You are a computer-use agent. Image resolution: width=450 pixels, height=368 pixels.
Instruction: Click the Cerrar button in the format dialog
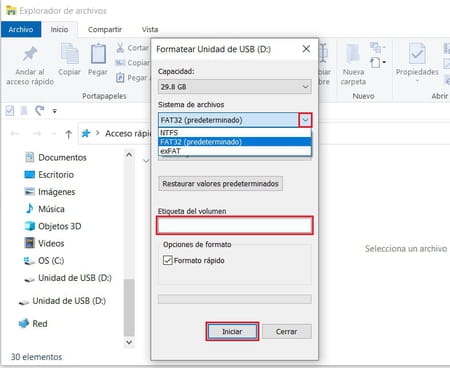click(x=287, y=332)
